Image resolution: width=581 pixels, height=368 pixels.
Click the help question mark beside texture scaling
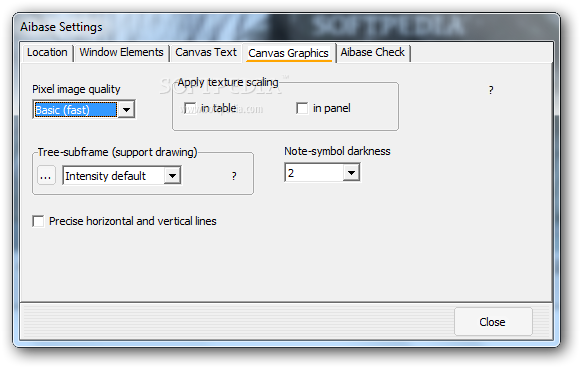pyautogui.click(x=491, y=90)
